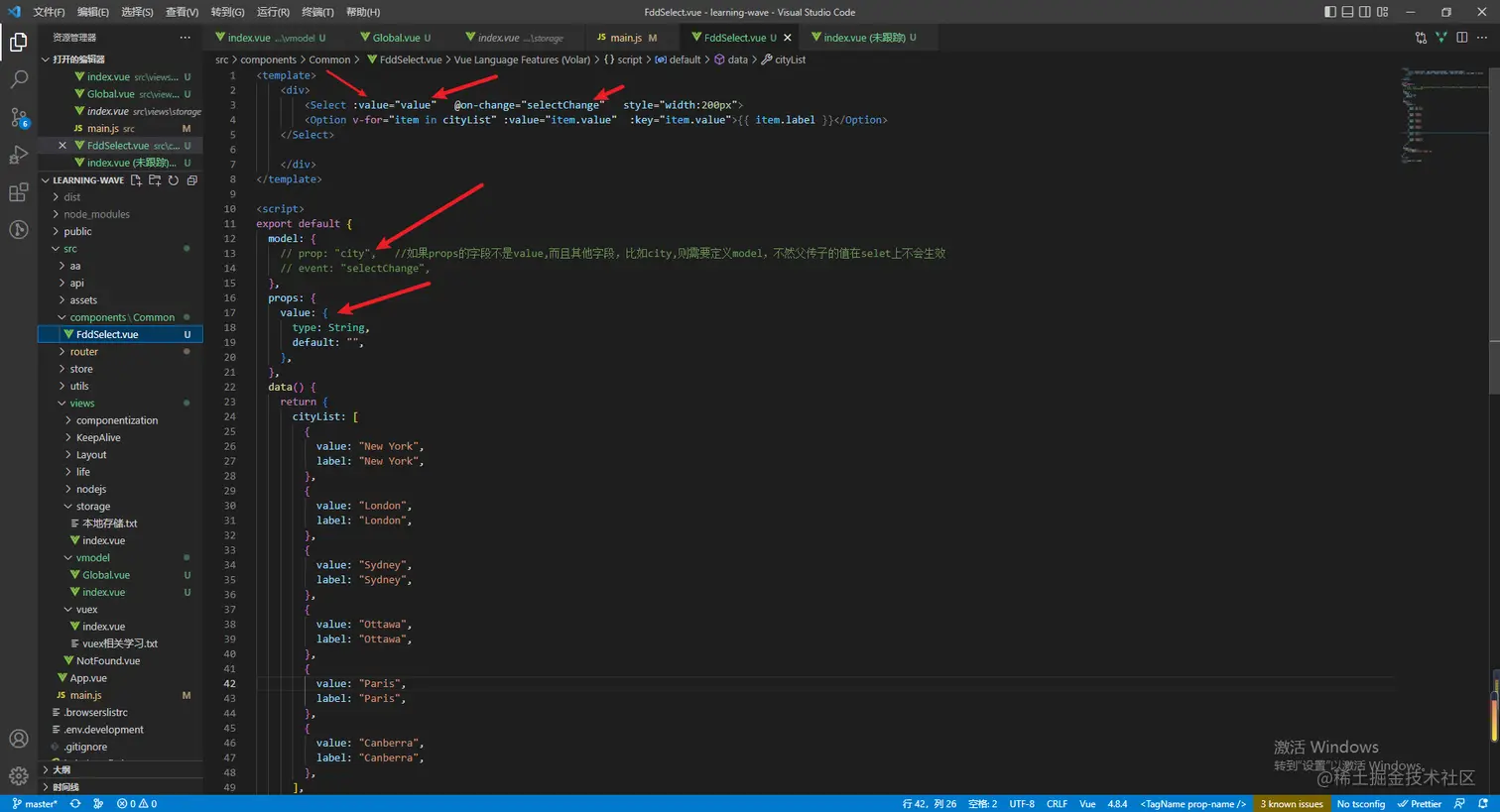Open the Extensions view
1500x812 pixels.
coord(19,192)
